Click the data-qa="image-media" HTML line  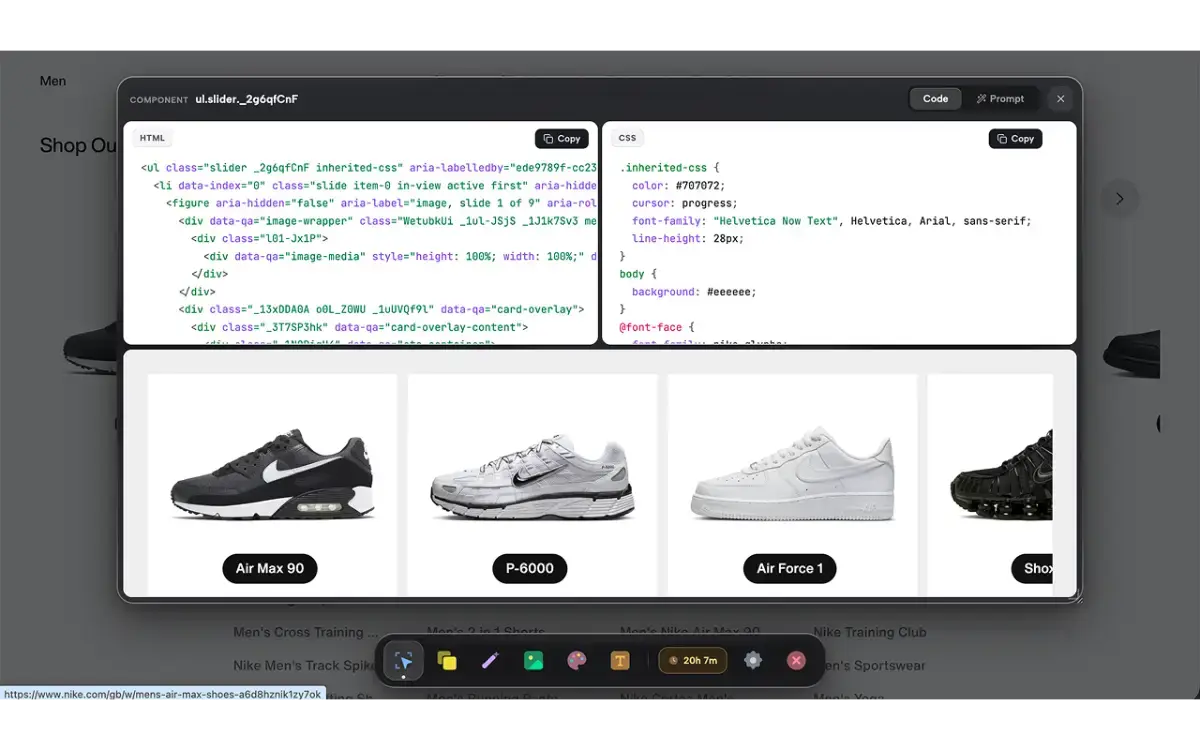click(399, 257)
